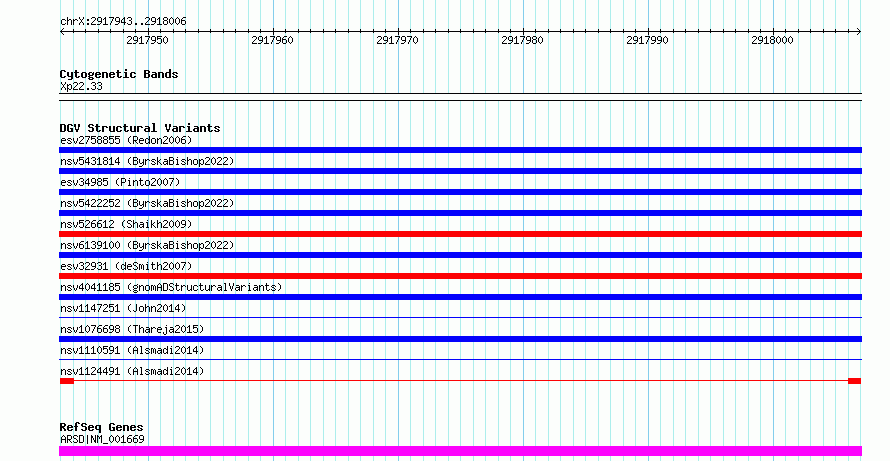Click the blue bar under nsv5431814
The width and height of the screenshot is (890, 461).
(460, 171)
